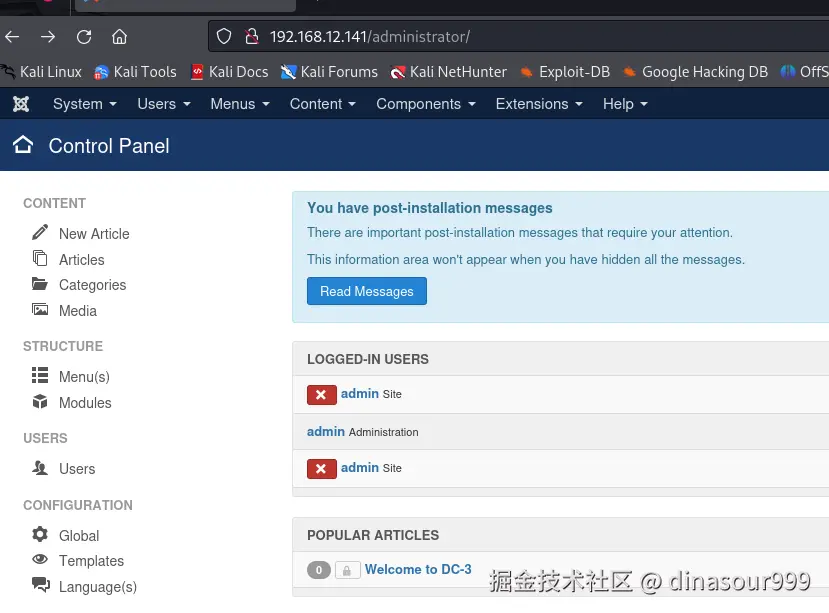Click the POPULAR ARTICLES heading

pos(373,535)
